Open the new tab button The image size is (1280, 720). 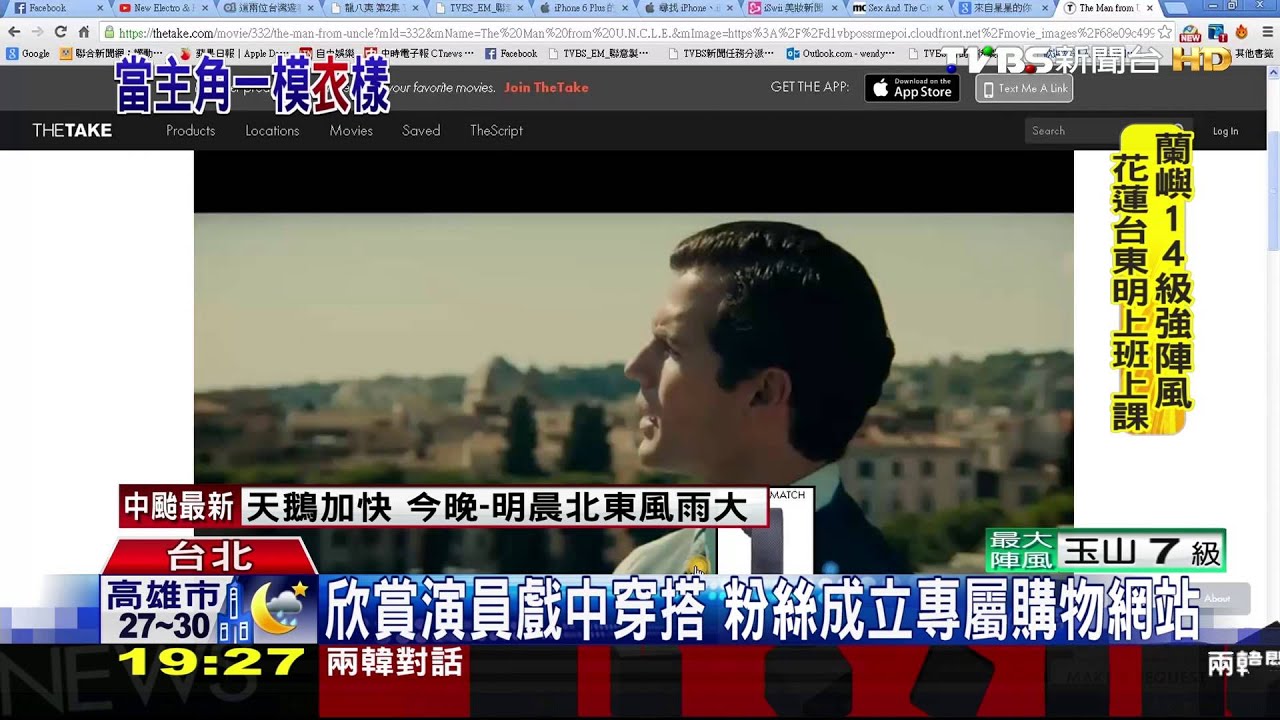pyautogui.click(x=1178, y=8)
